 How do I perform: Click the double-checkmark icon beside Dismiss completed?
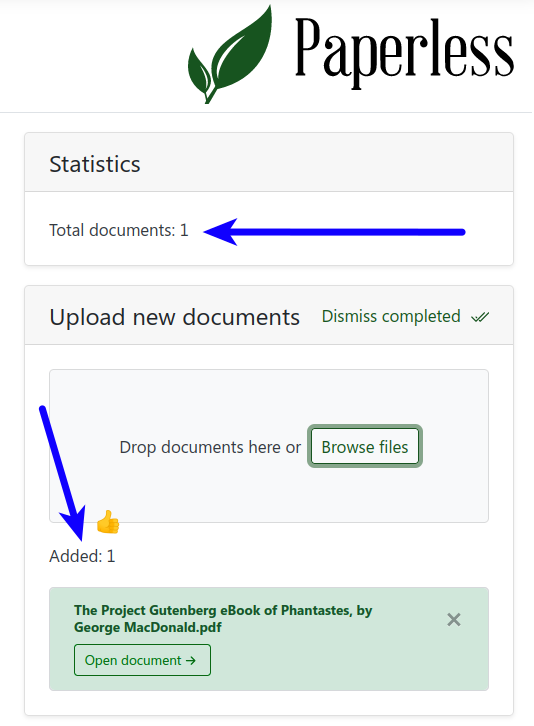click(x=480, y=317)
